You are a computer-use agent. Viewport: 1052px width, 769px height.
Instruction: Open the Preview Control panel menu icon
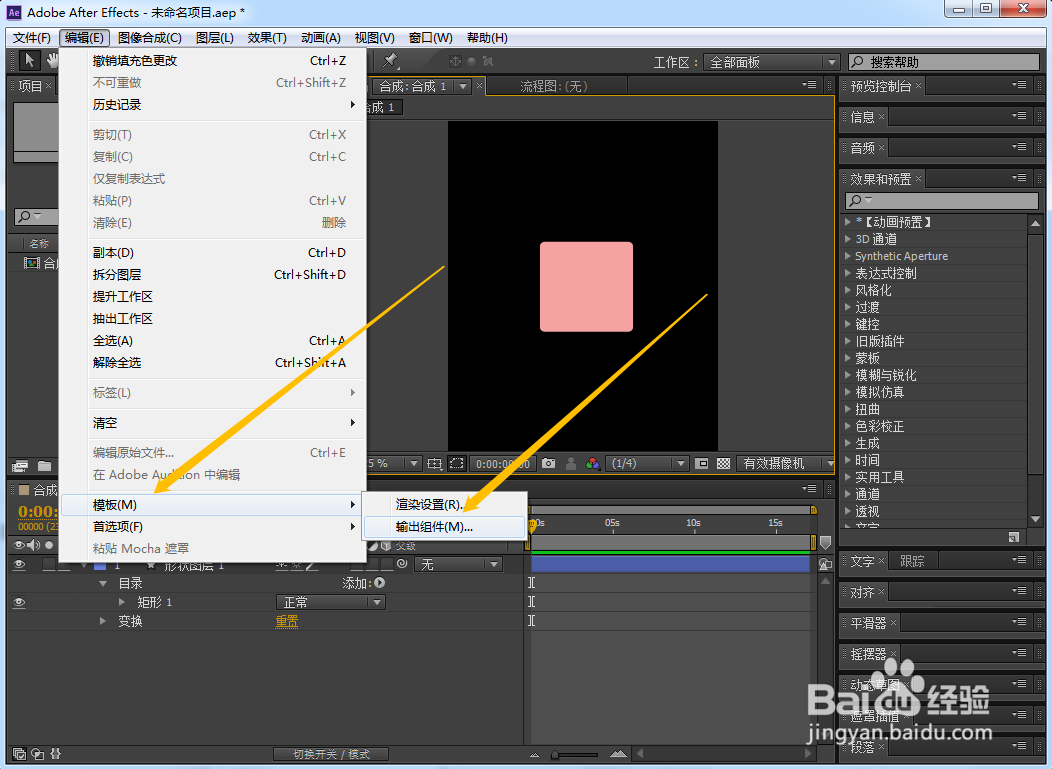pyautogui.click(x=1019, y=85)
